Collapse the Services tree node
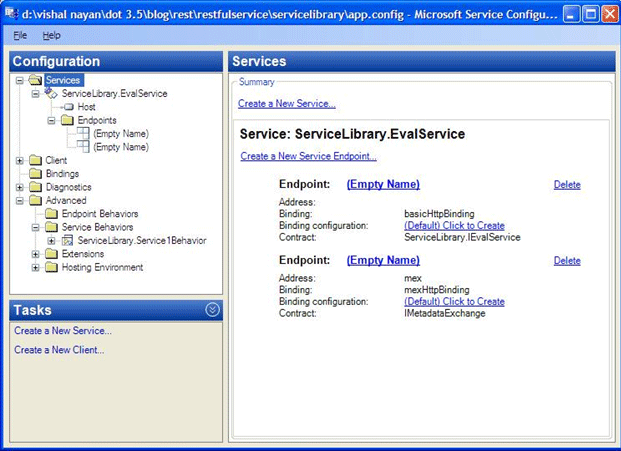The image size is (621, 451). [x=19, y=81]
